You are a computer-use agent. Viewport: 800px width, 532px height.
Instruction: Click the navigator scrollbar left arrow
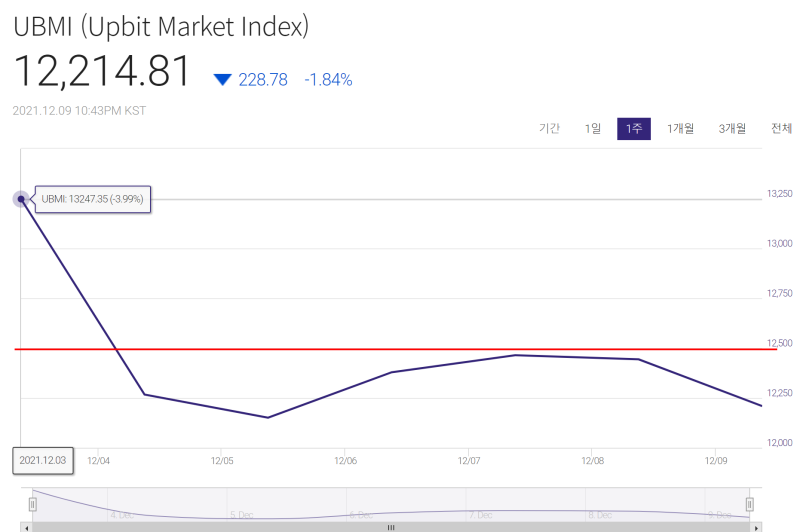coord(27,527)
